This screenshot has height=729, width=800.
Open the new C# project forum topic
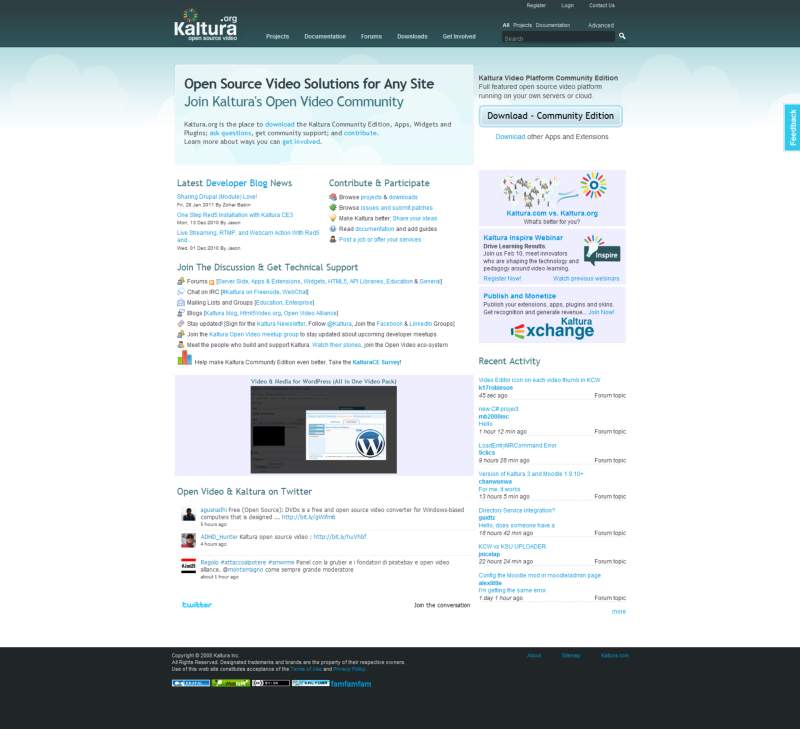(x=498, y=409)
